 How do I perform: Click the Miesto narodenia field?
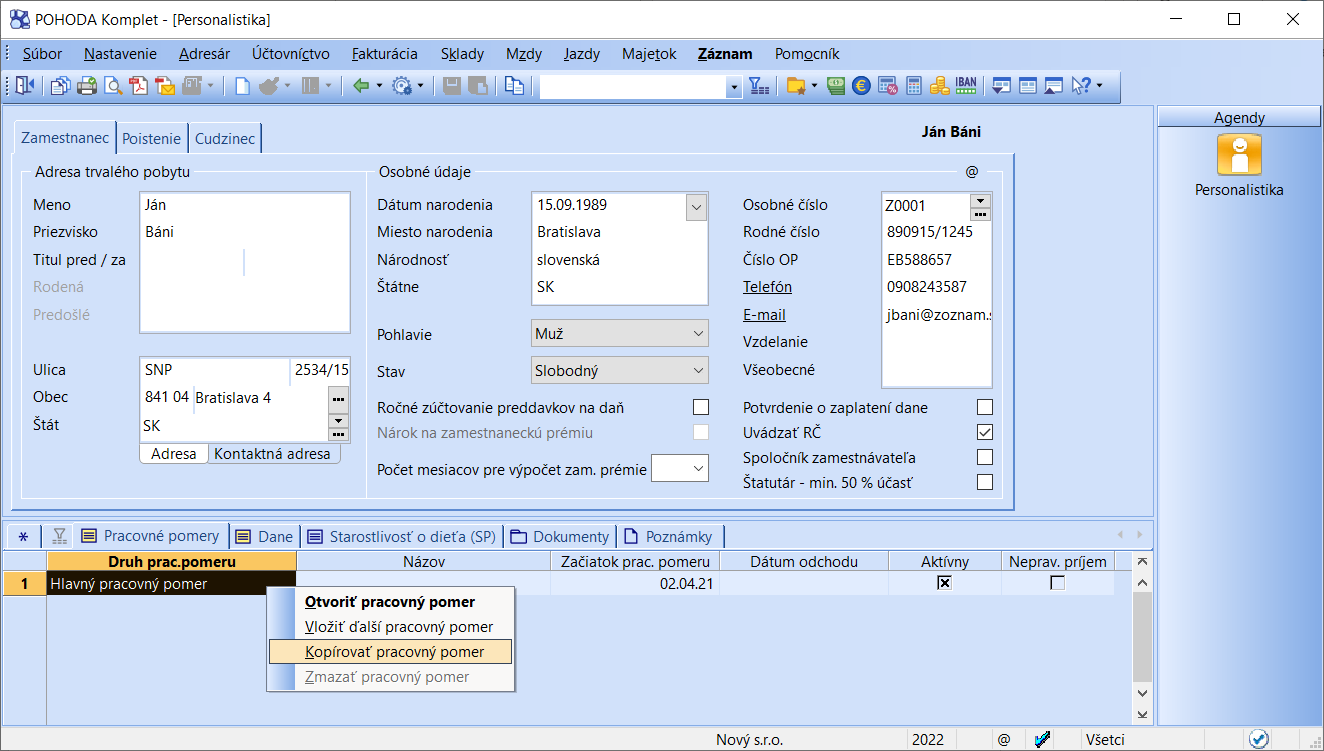coord(620,232)
